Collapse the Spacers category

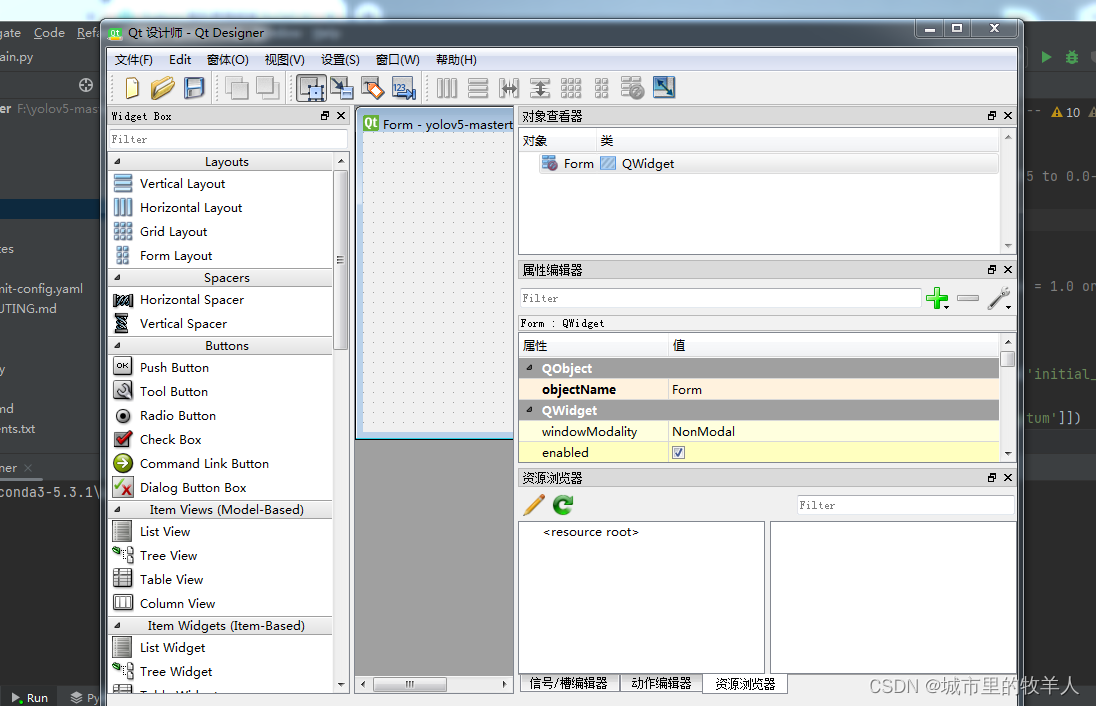pyautogui.click(x=117, y=278)
